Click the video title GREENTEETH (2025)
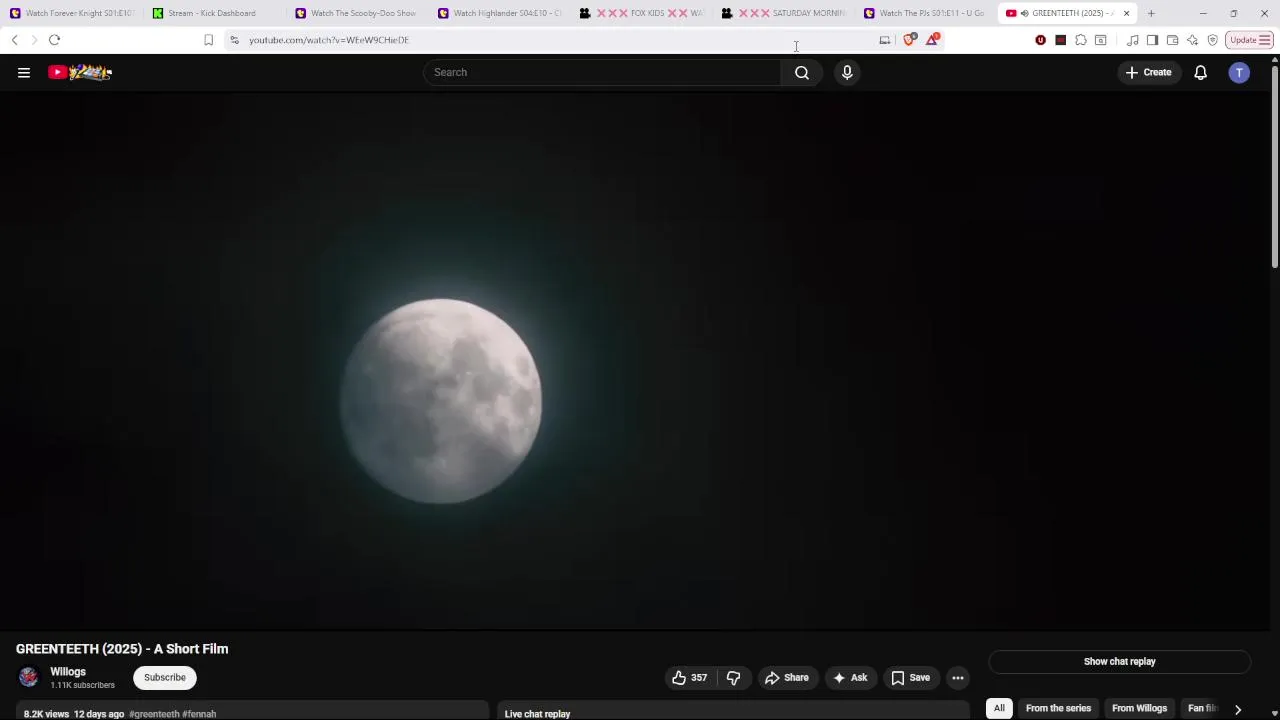This screenshot has height=720, width=1280. tap(122, 649)
